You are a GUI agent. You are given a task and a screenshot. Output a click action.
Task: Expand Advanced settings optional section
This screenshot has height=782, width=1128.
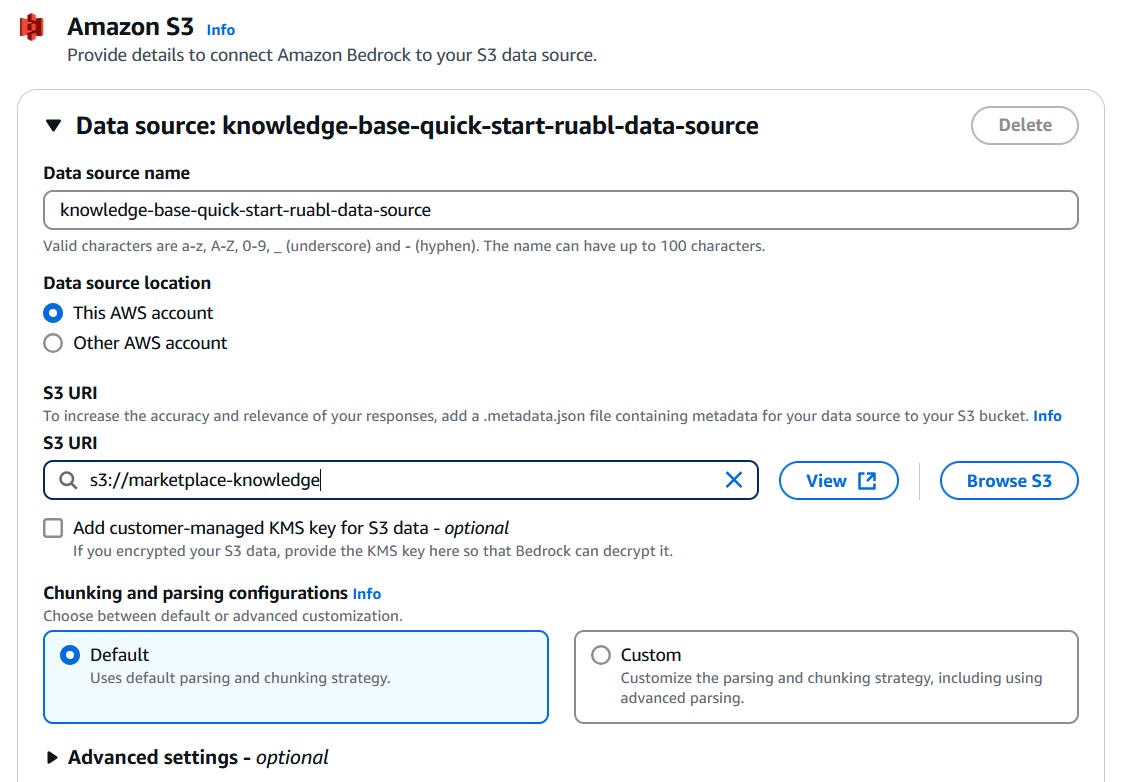click(x=52, y=758)
